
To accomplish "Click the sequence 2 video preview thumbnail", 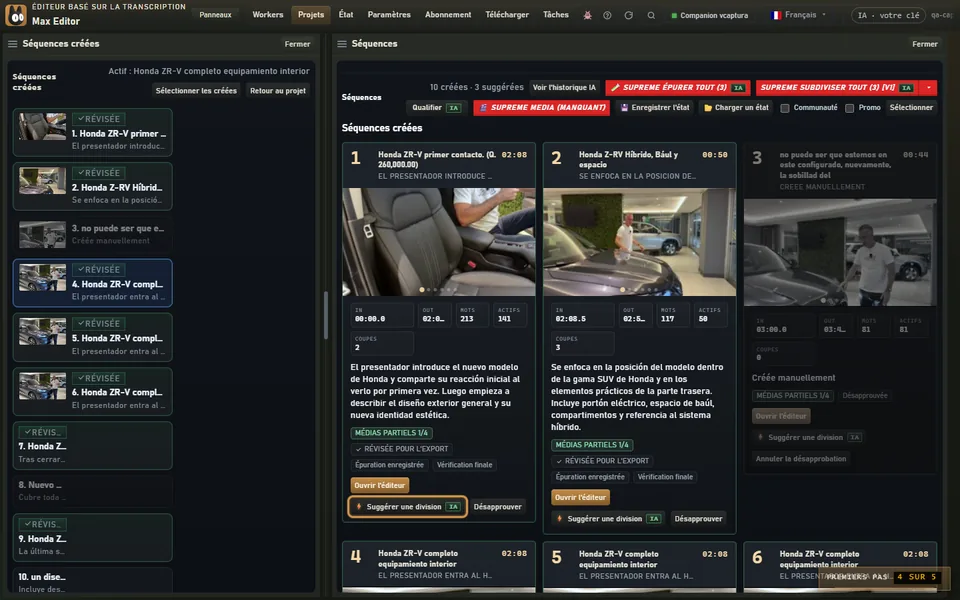I will tap(639, 242).
